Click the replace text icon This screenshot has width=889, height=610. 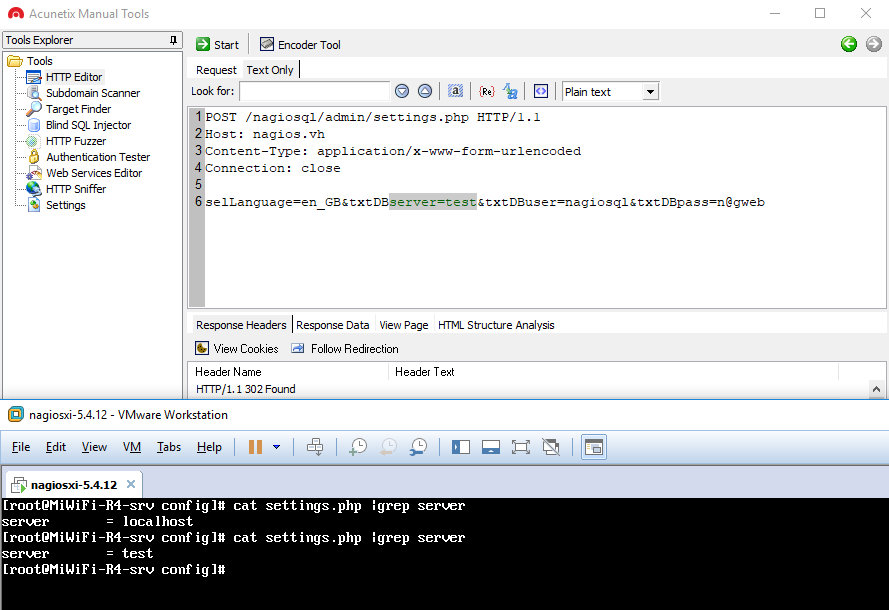510,91
